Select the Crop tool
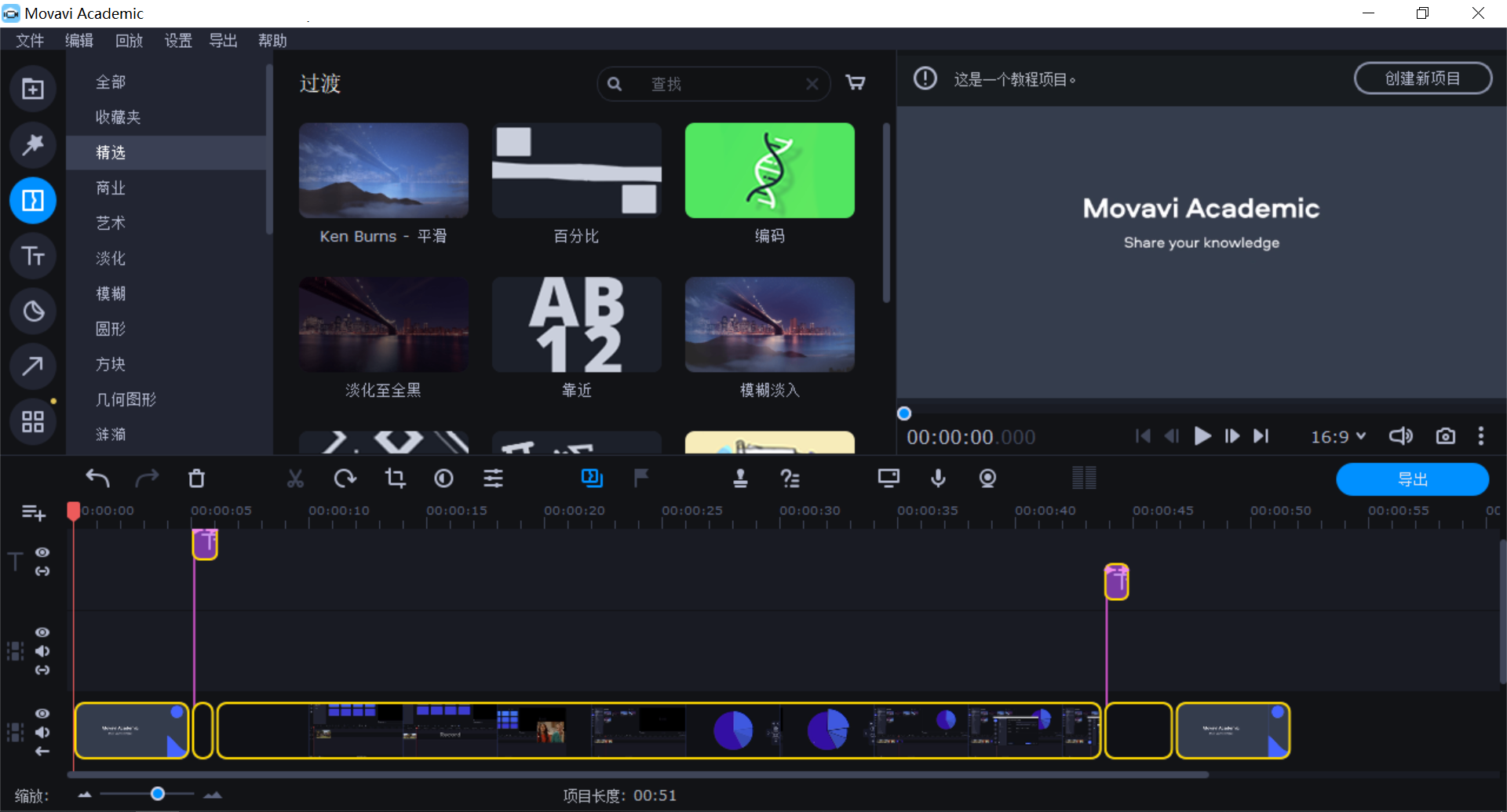This screenshot has width=1507, height=812. click(x=395, y=478)
